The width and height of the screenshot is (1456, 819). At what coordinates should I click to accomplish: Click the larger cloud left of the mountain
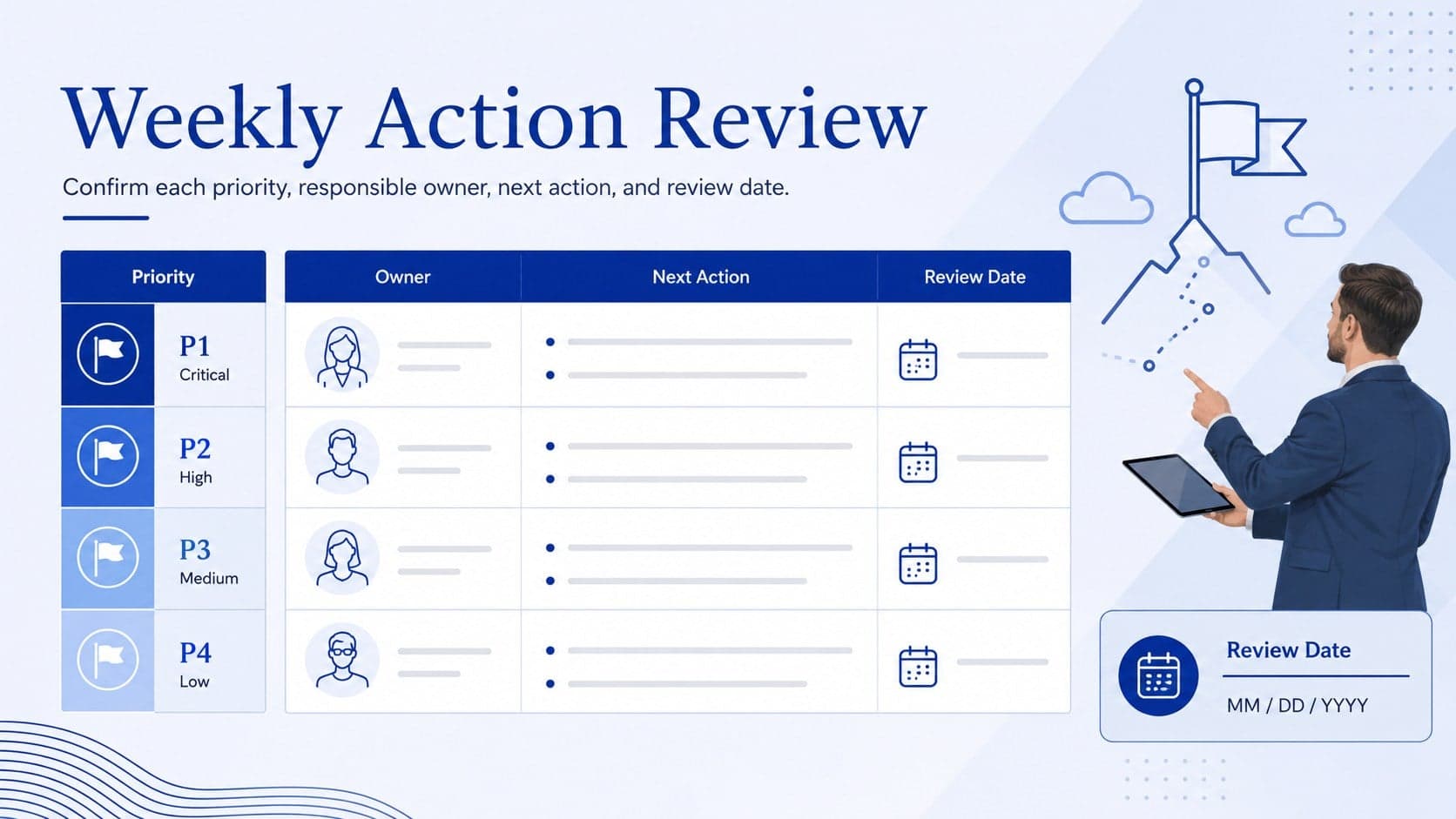(x=1106, y=198)
